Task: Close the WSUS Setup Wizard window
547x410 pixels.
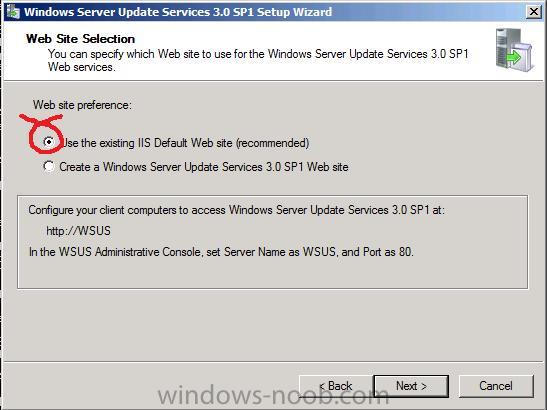Action: tap(533, 12)
